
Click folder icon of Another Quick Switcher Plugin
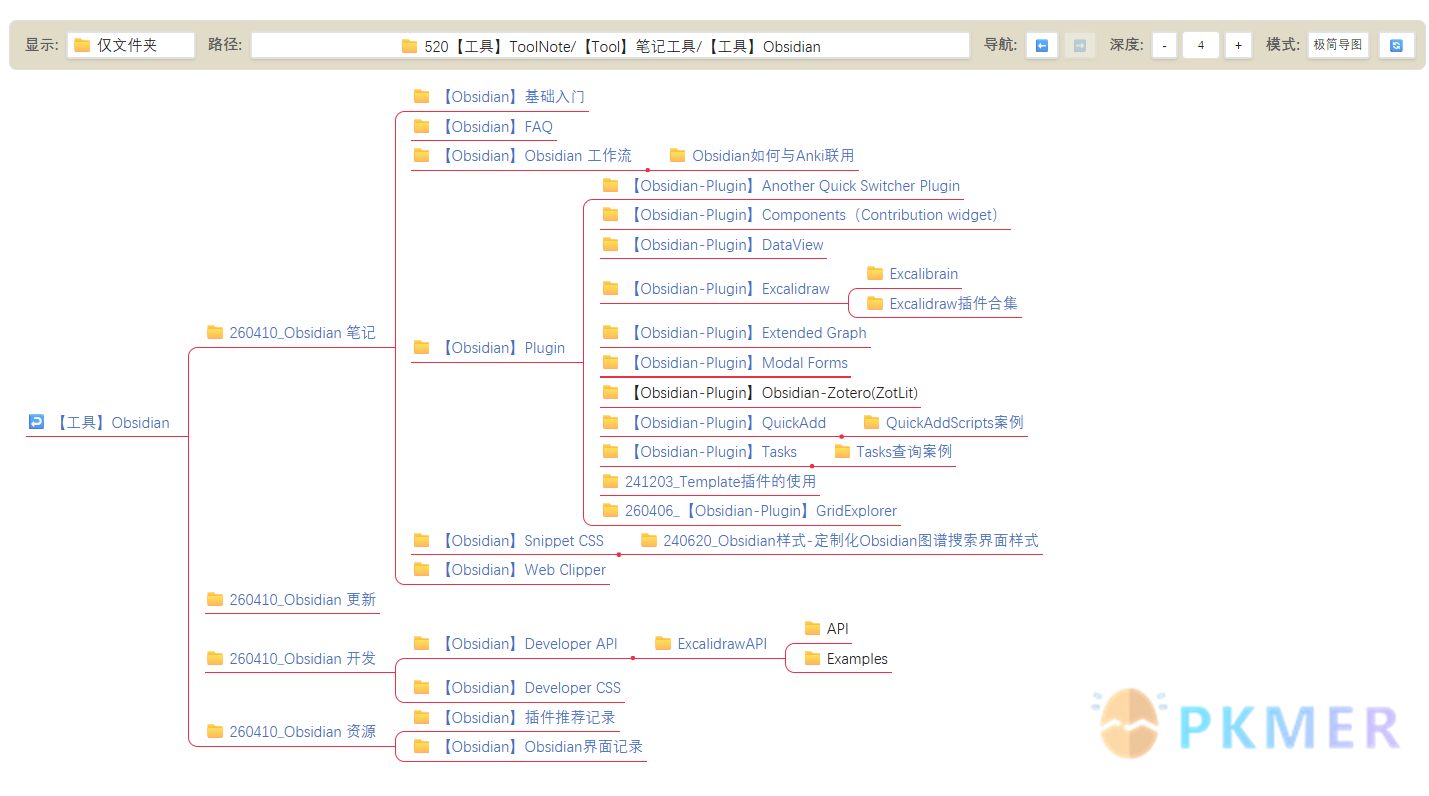click(610, 185)
